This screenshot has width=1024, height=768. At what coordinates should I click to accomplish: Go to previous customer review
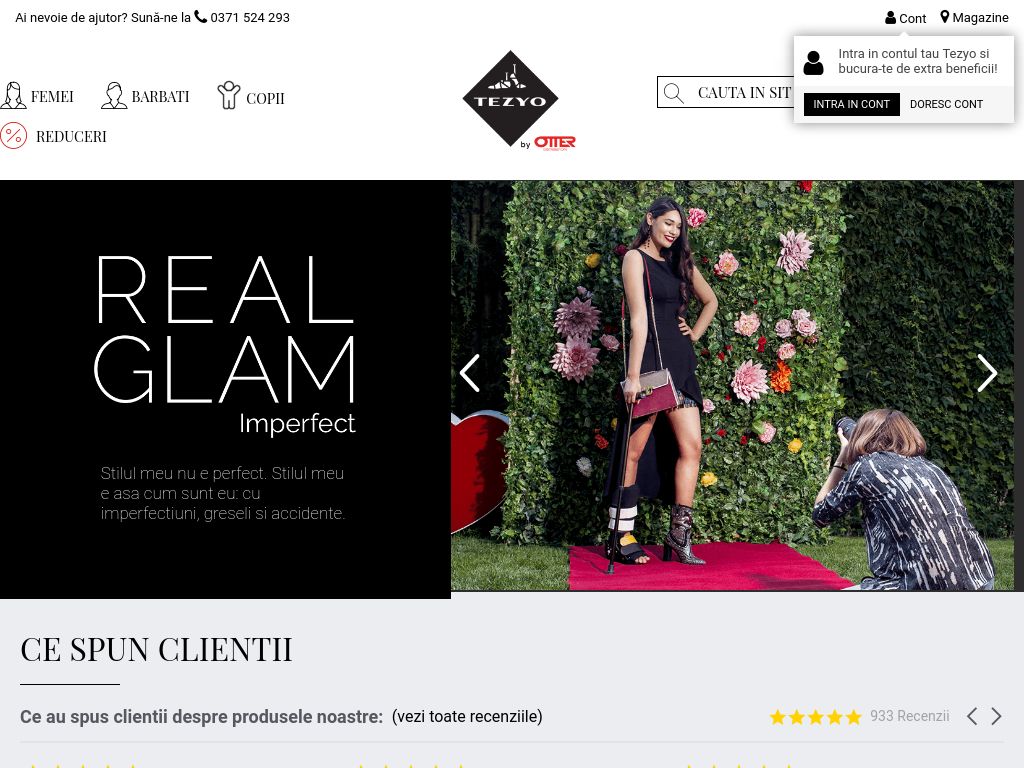(972, 716)
